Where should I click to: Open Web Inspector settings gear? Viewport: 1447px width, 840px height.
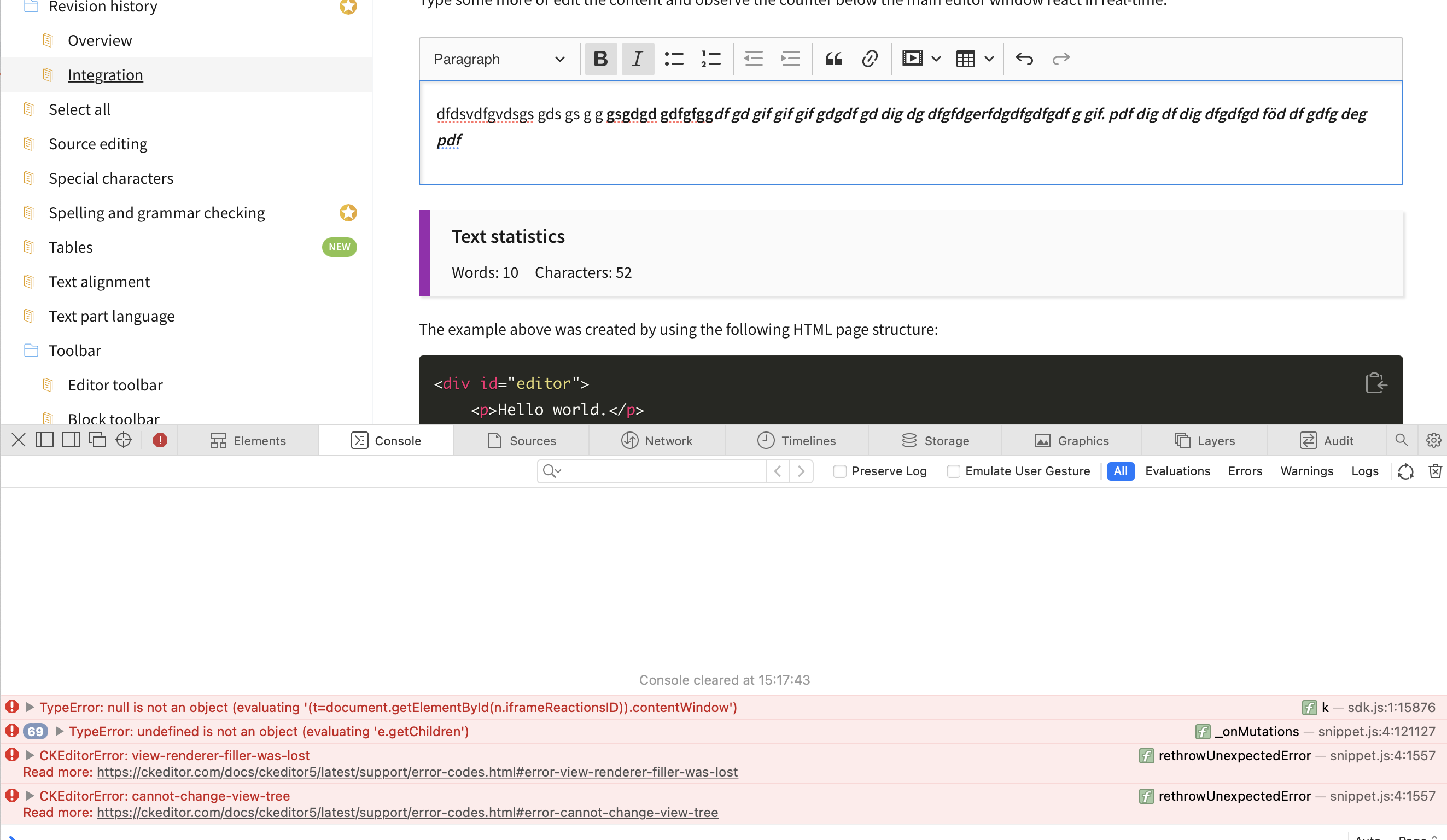pyautogui.click(x=1434, y=440)
